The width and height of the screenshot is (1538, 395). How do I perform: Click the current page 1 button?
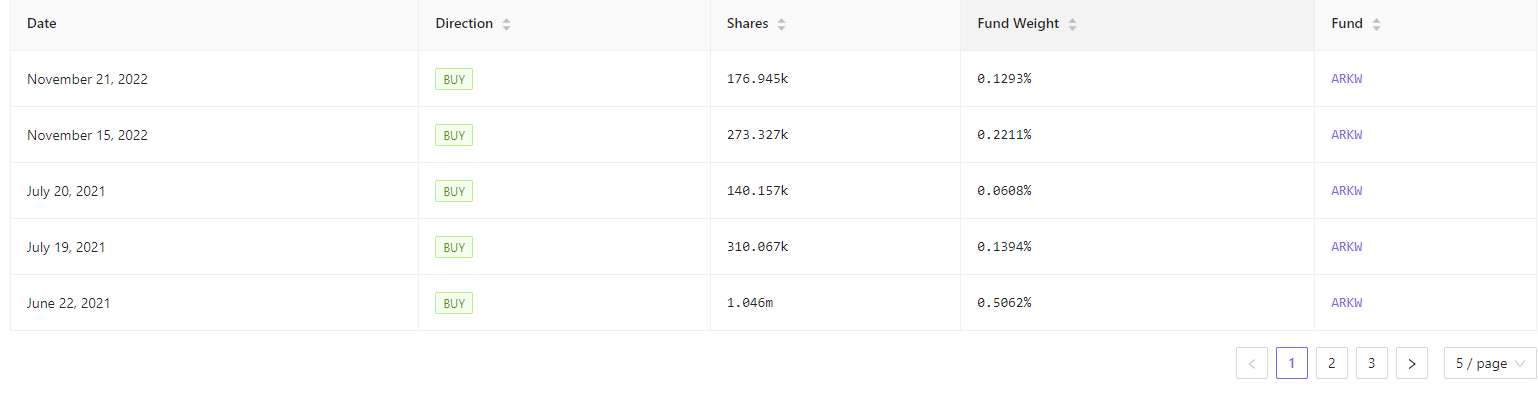[x=1292, y=363]
